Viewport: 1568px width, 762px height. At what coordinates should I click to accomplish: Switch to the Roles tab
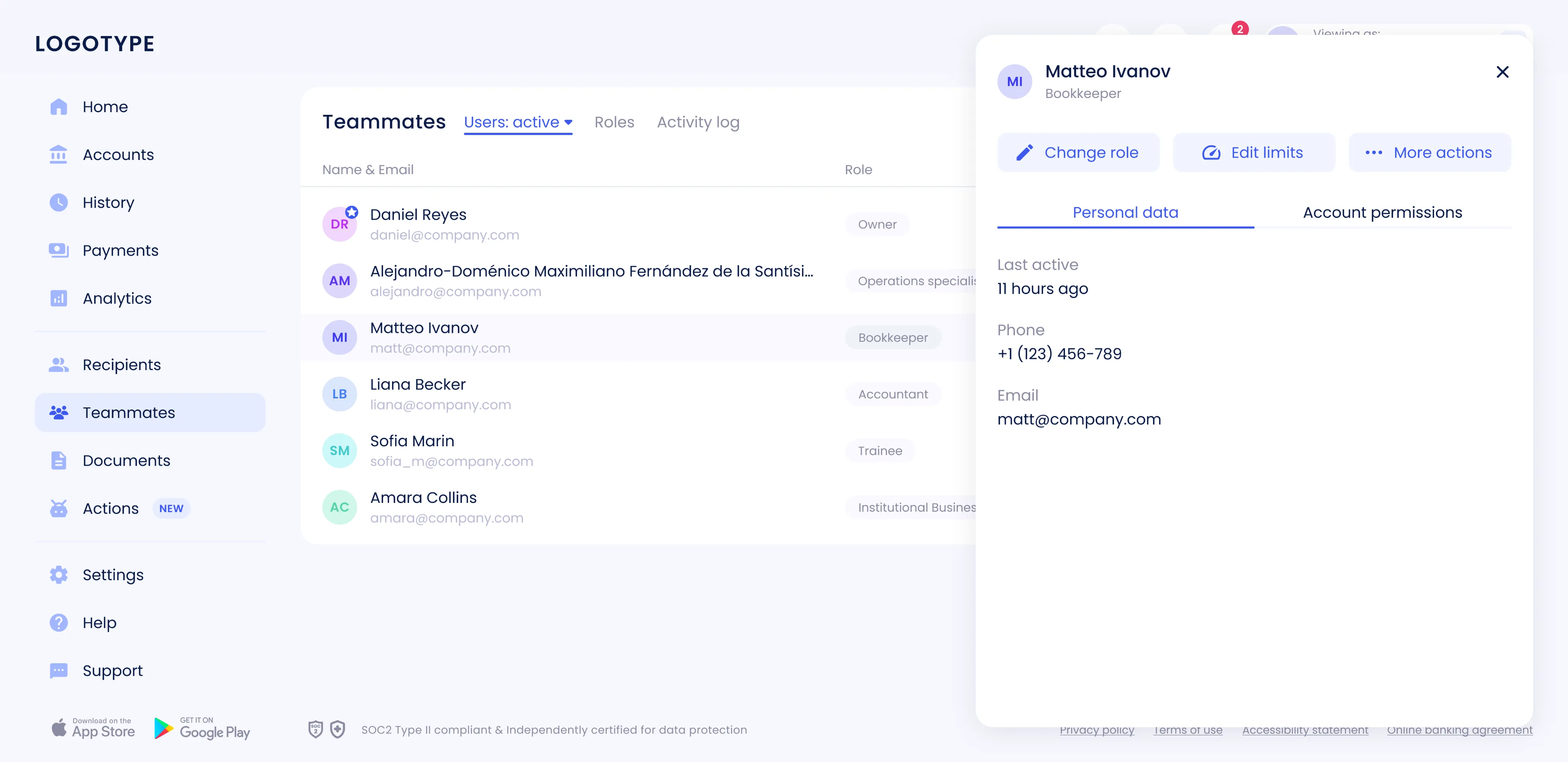614,122
